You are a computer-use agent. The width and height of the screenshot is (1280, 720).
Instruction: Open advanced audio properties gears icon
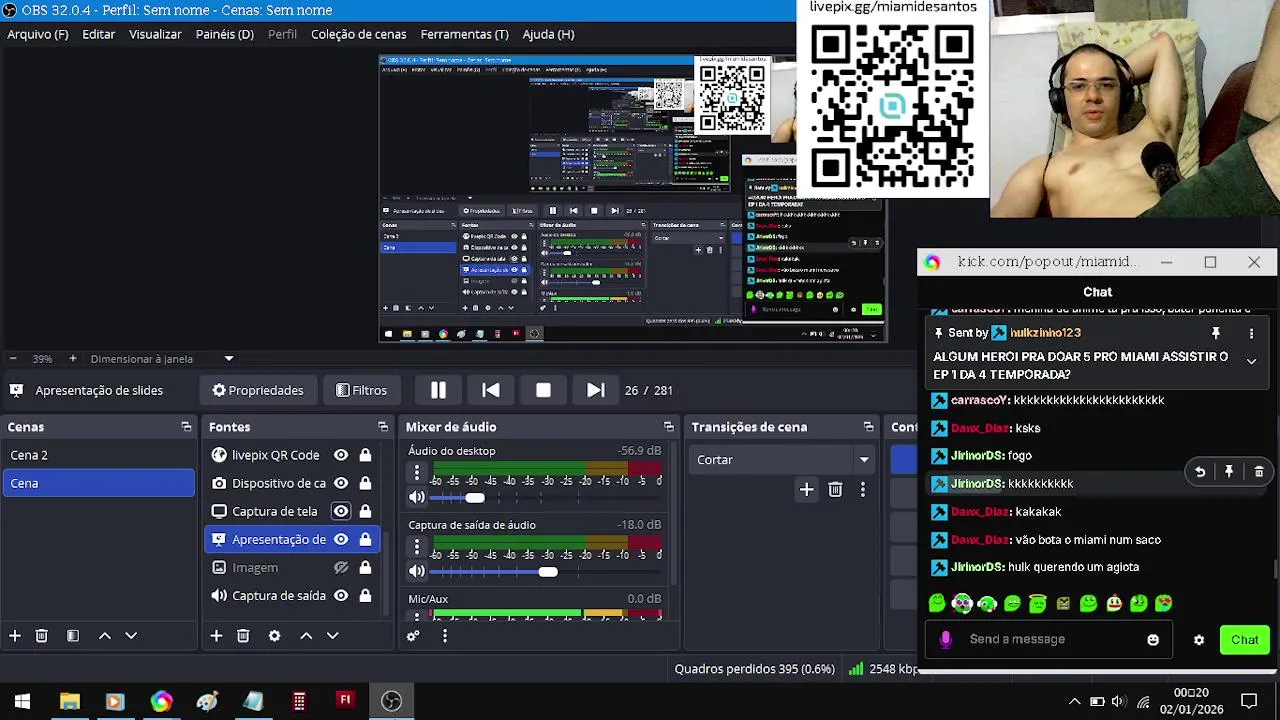tap(414, 636)
